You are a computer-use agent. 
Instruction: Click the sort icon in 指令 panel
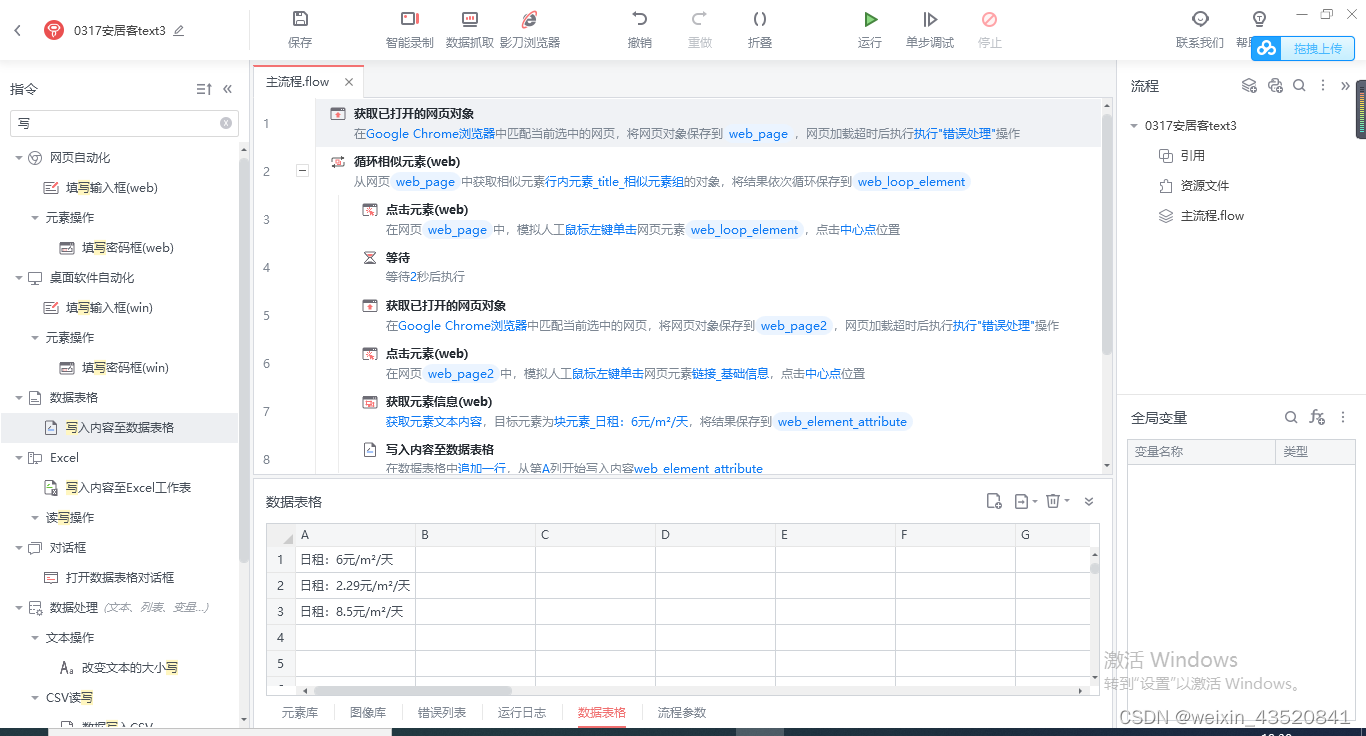204,89
